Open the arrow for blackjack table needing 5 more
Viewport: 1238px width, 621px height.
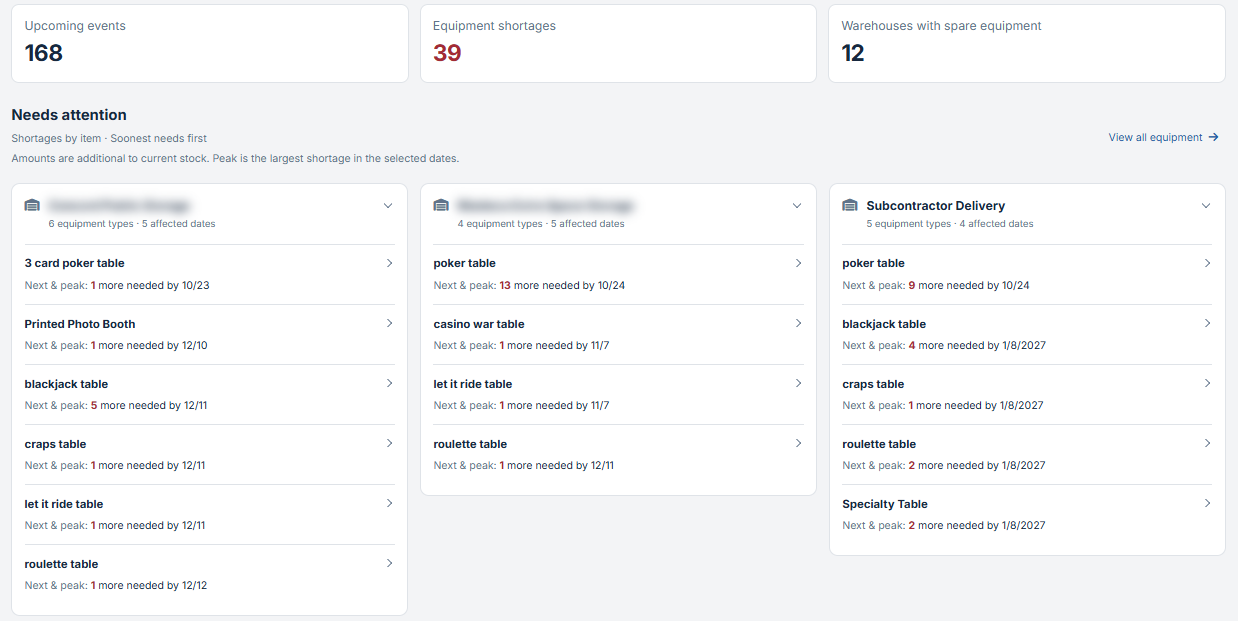[x=389, y=383]
